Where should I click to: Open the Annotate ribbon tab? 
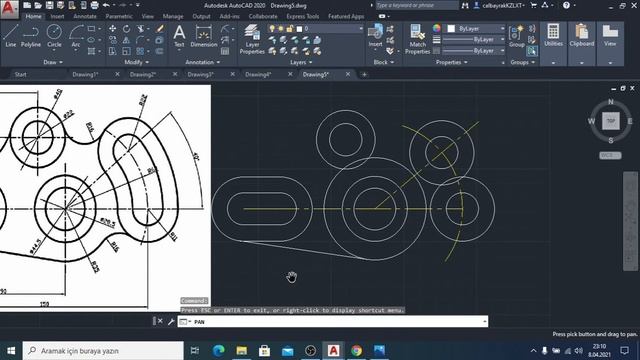[x=85, y=16]
